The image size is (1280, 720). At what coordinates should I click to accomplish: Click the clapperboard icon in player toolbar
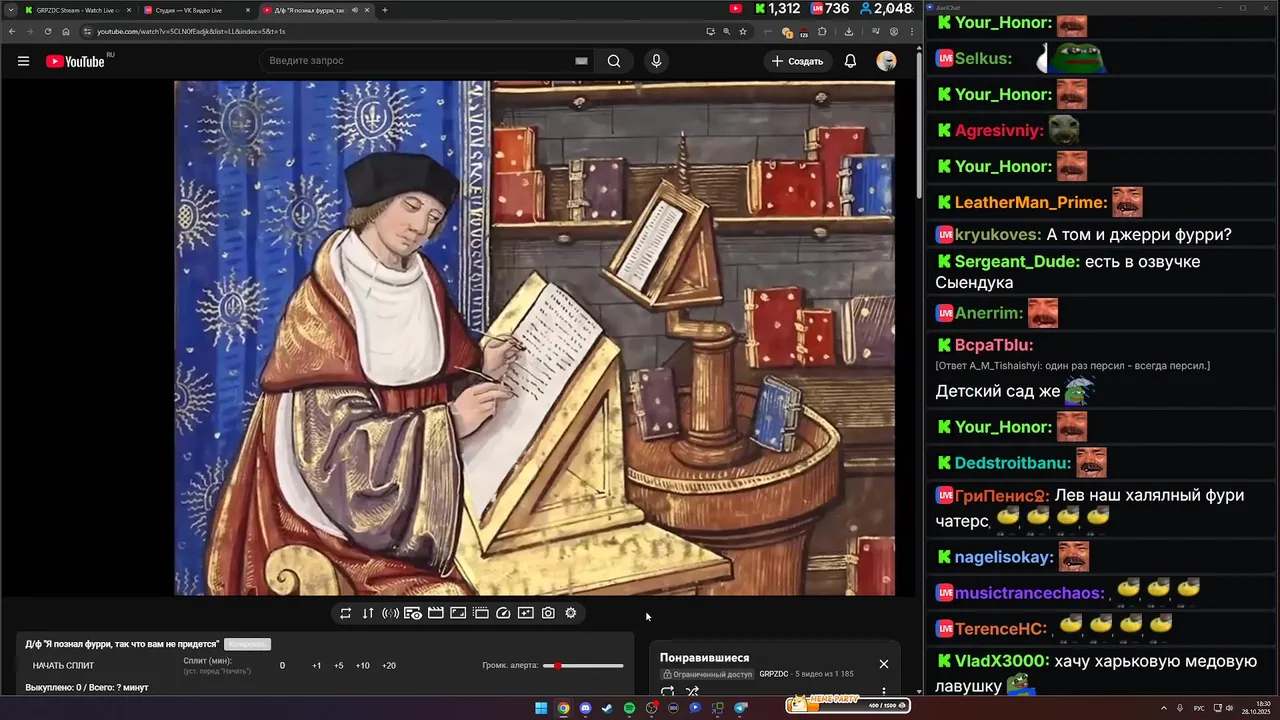(436, 613)
